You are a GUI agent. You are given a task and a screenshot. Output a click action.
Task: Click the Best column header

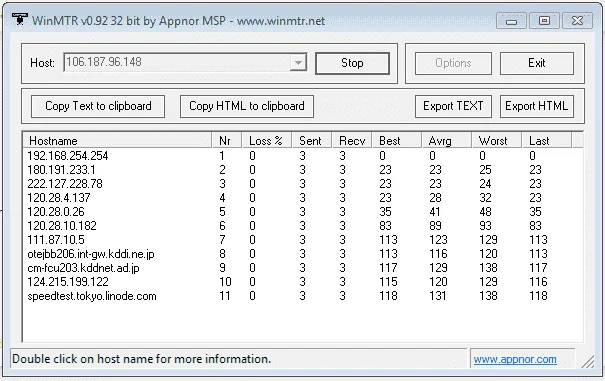397,141
